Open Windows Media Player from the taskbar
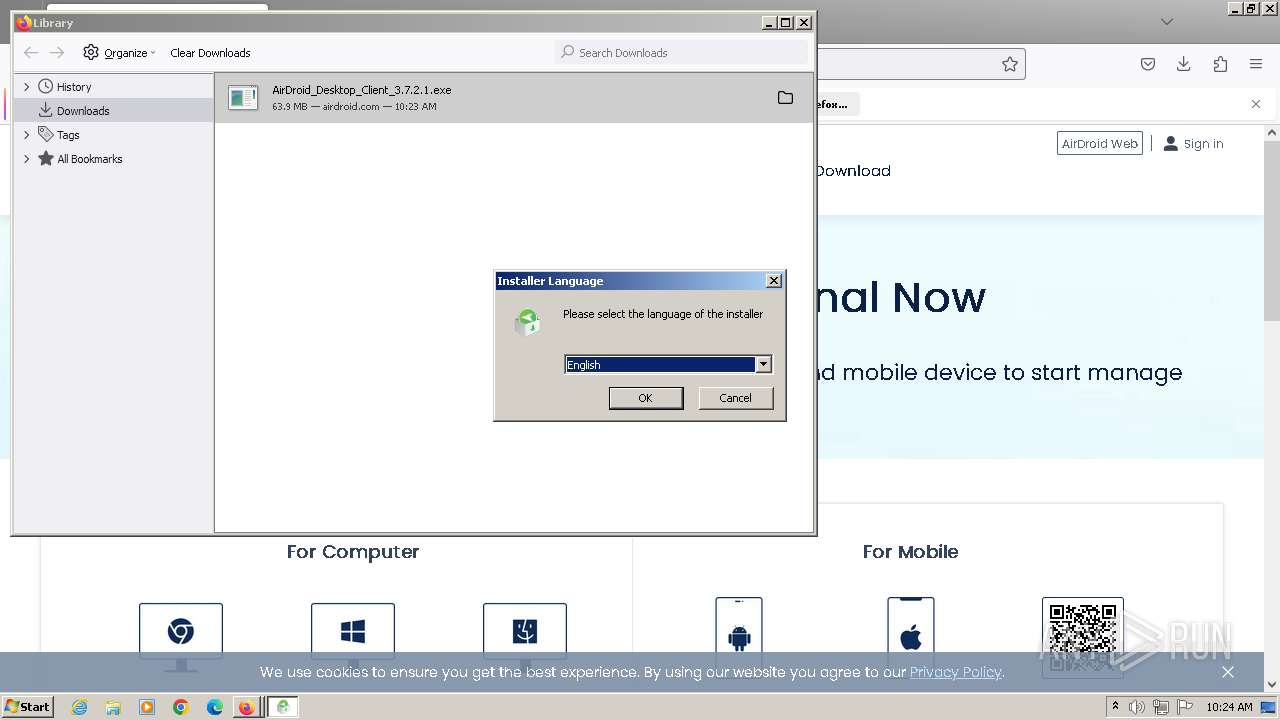The image size is (1280, 720). pos(147,707)
